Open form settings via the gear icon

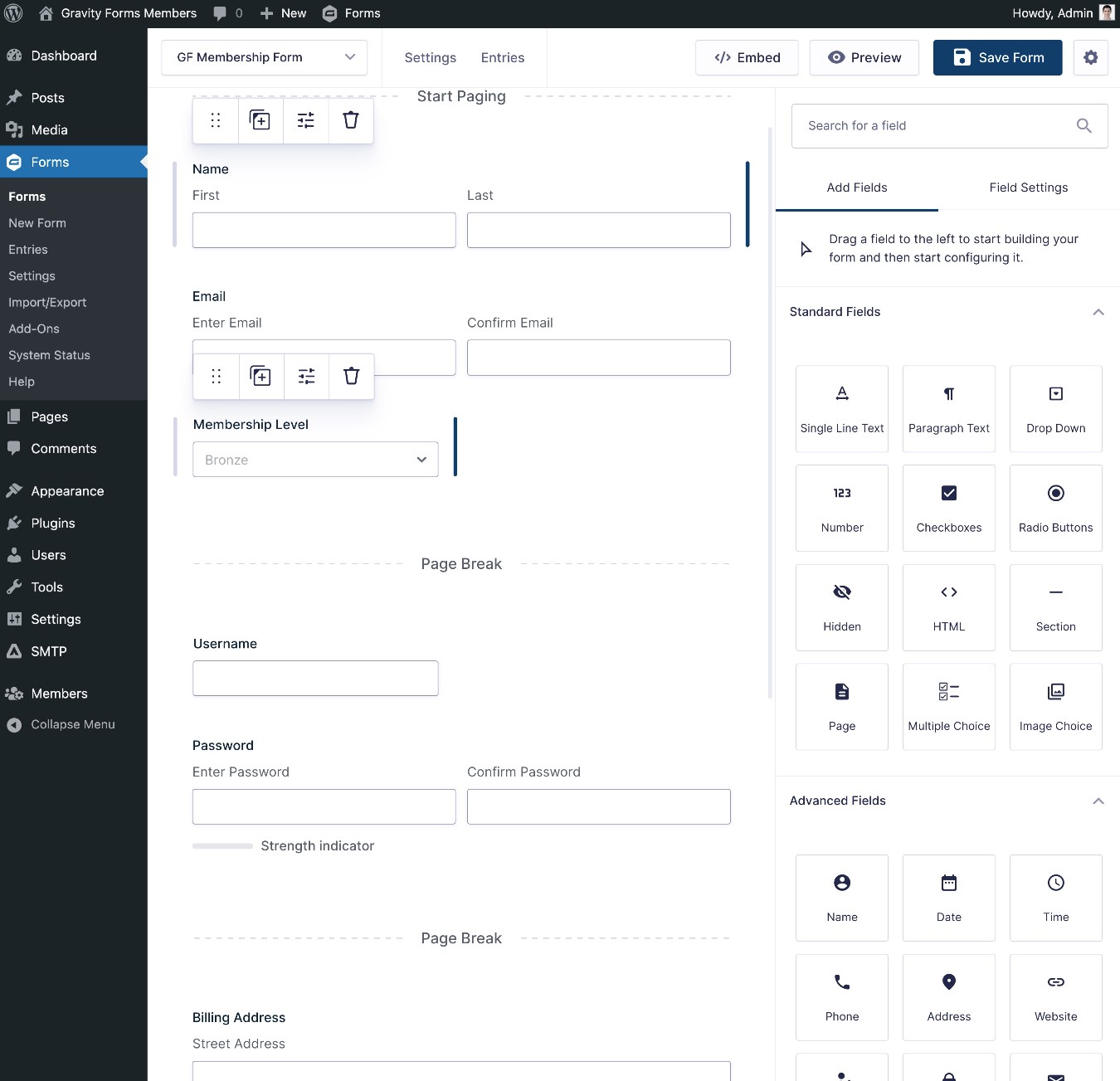tap(1091, 57)
